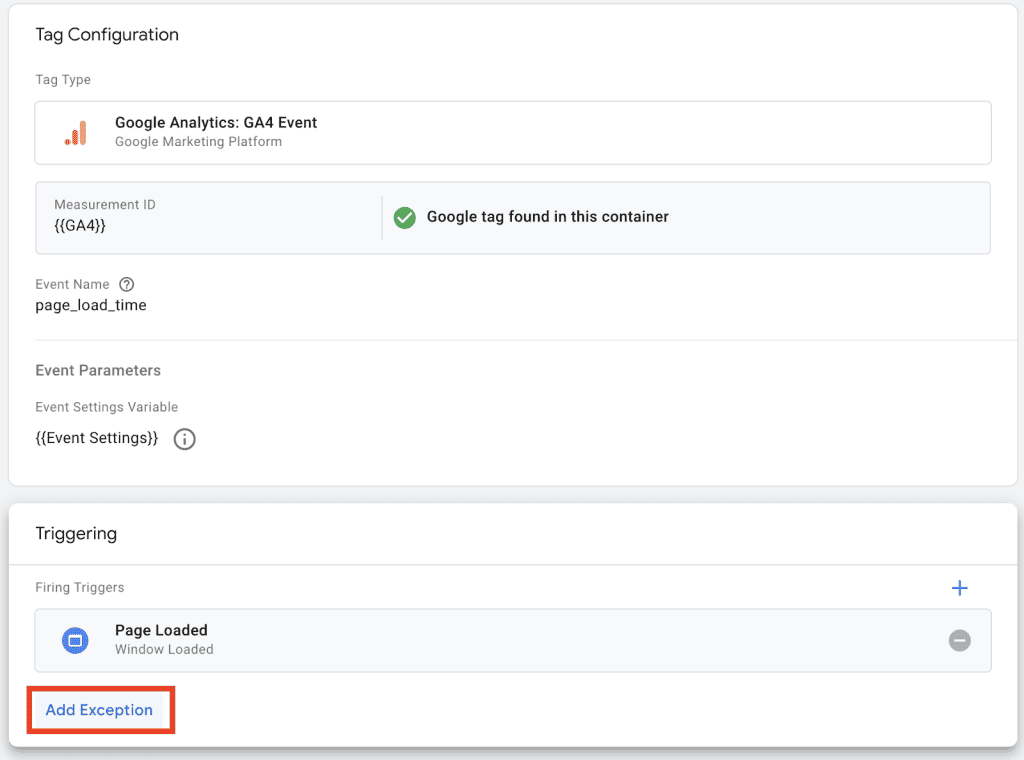Screen dimensions: 1024x760
Task: Click the Event Parameters heading
Action: 97,370
